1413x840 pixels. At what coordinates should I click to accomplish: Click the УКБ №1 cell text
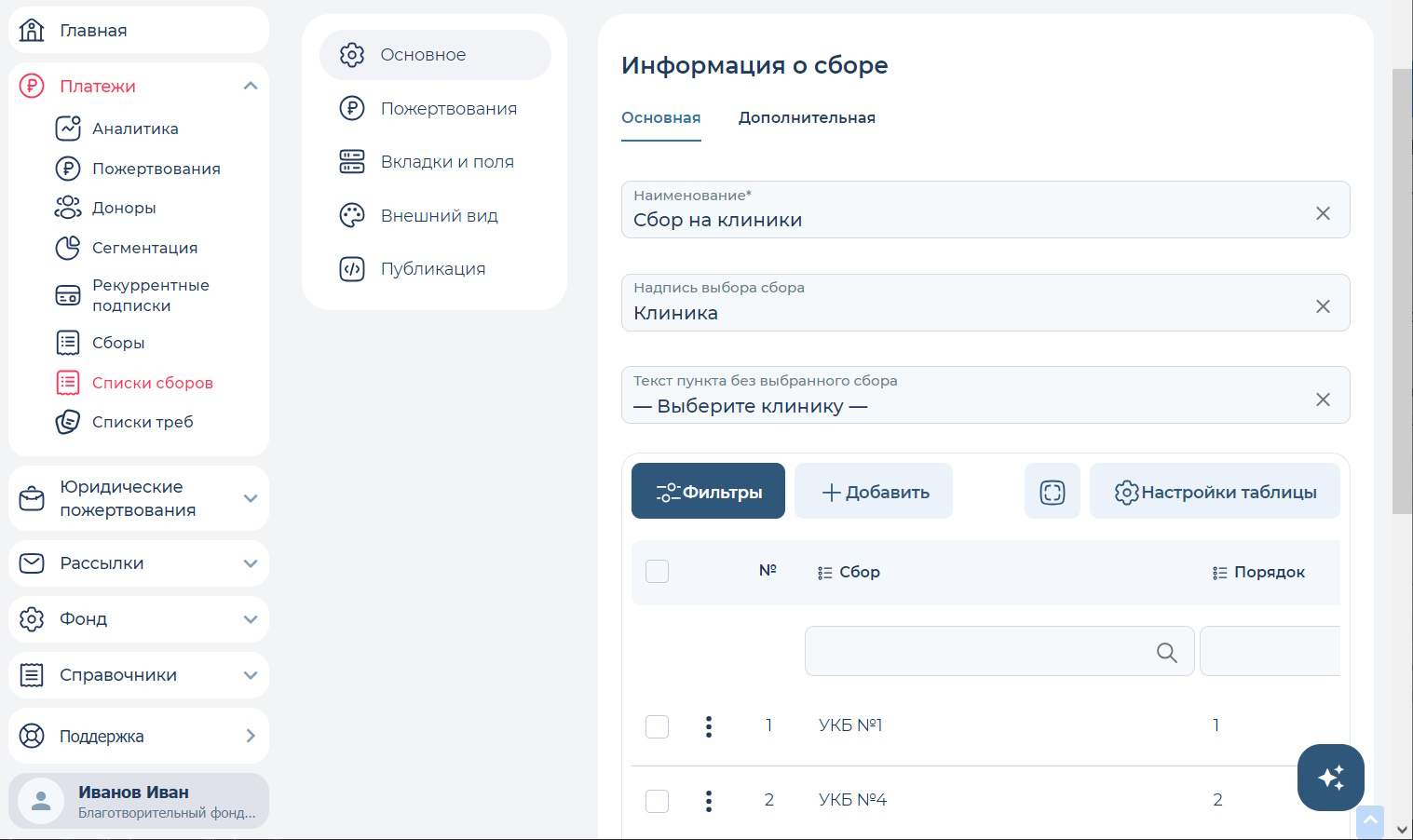tap(850, 725)
